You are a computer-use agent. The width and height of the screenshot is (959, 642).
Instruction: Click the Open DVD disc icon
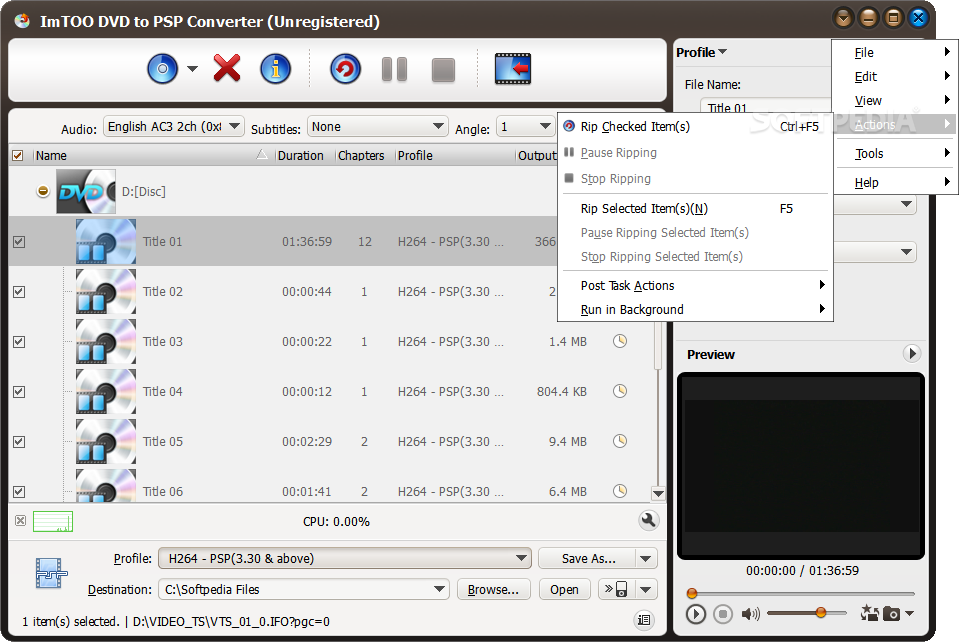(163, 68)
